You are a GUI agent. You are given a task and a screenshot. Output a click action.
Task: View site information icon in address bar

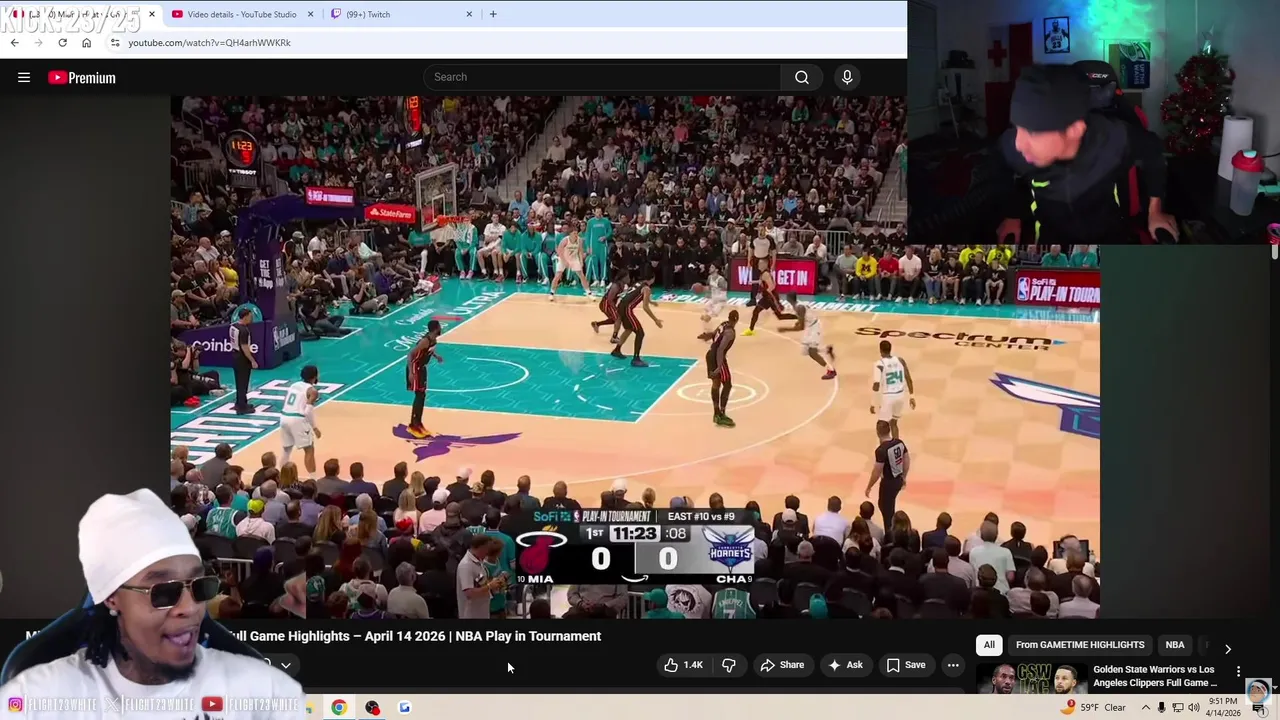click(115, 43)
